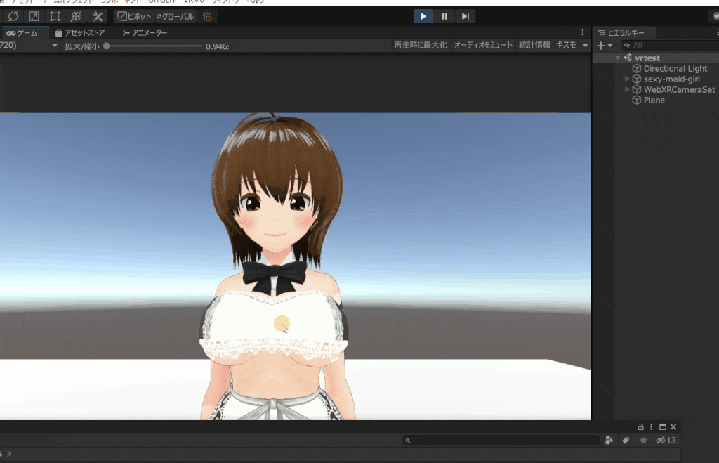Click the Mute Audio button
The height and width of the screenshot is (463, 719).
tap(483, 45)
